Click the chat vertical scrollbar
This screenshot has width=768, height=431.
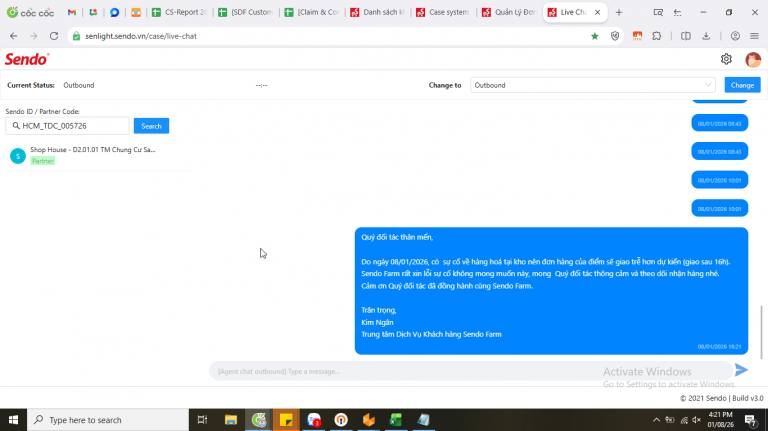pos(762,332)
